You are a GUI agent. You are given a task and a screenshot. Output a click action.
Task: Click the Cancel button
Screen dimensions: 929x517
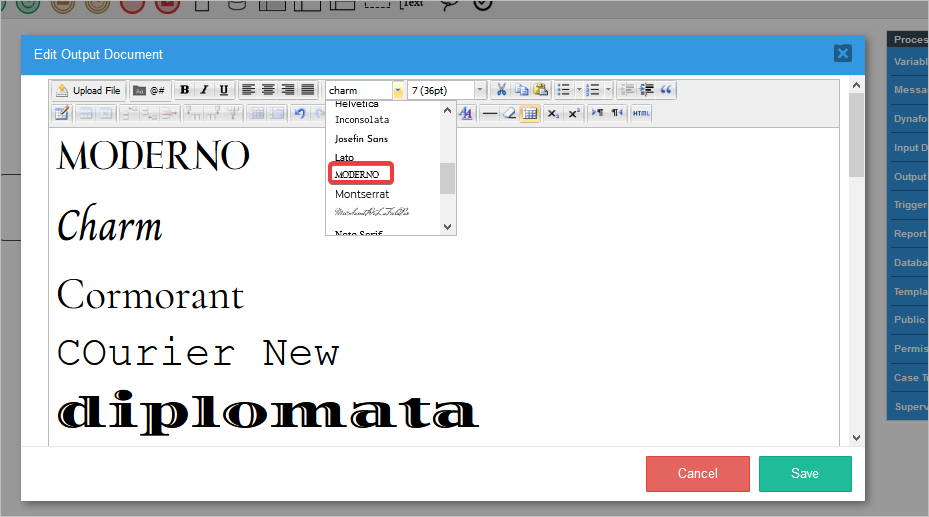coord(697,473)
